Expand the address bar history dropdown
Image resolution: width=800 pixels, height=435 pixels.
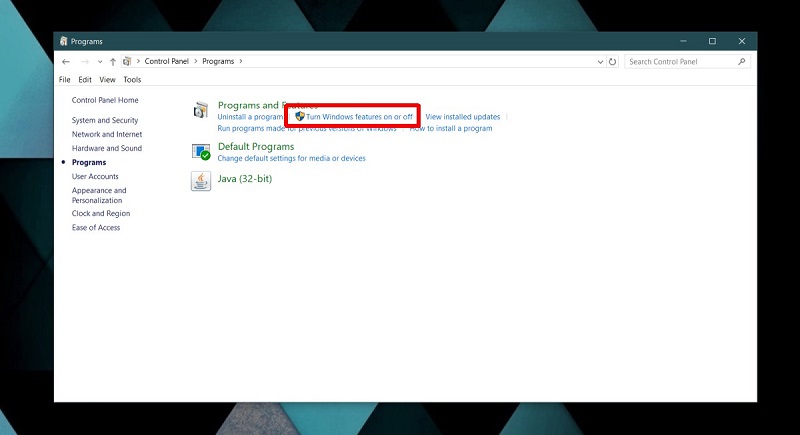[x=600, y=62]
